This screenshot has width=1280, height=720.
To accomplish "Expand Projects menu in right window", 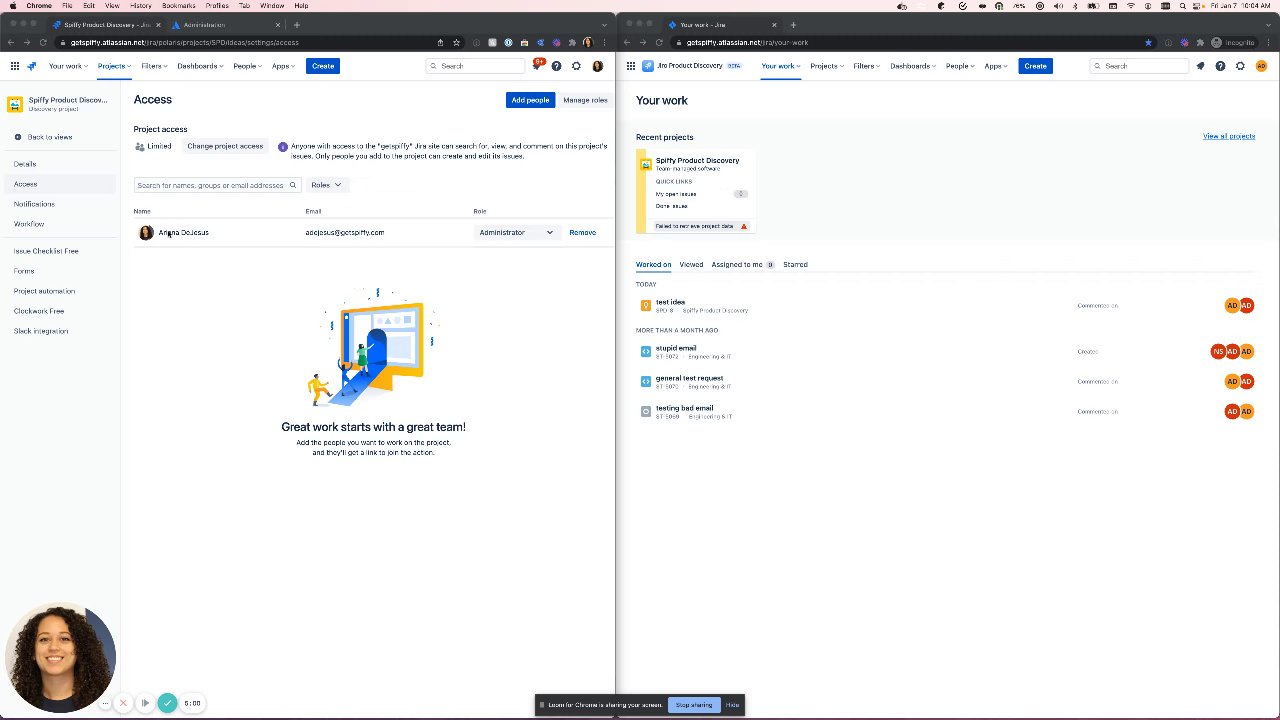I will point(827,66).
